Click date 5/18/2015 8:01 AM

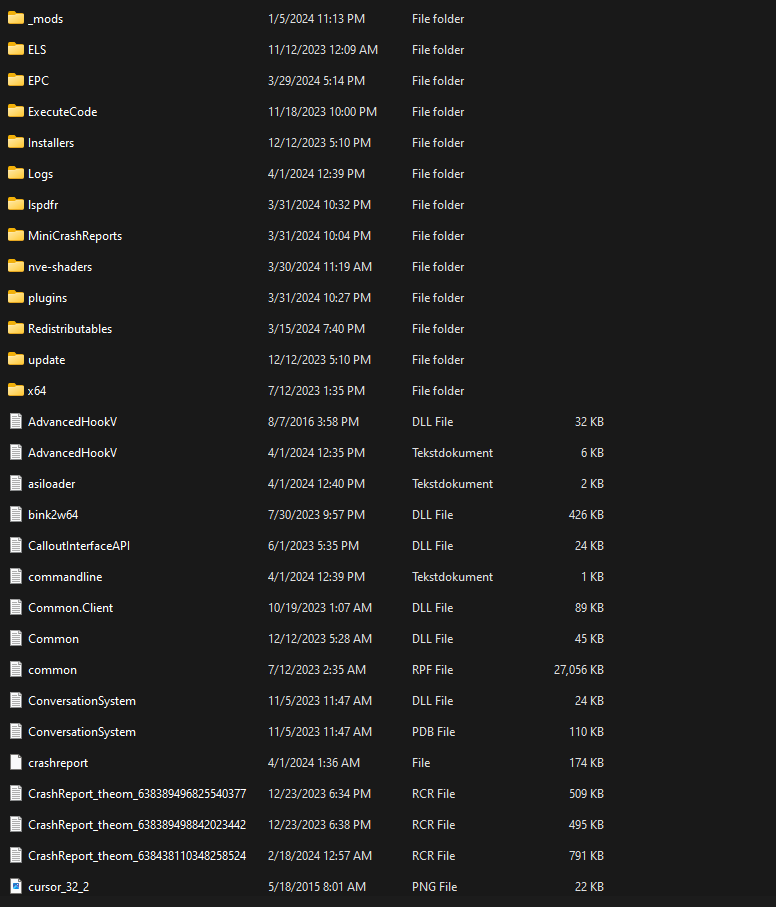317,887
